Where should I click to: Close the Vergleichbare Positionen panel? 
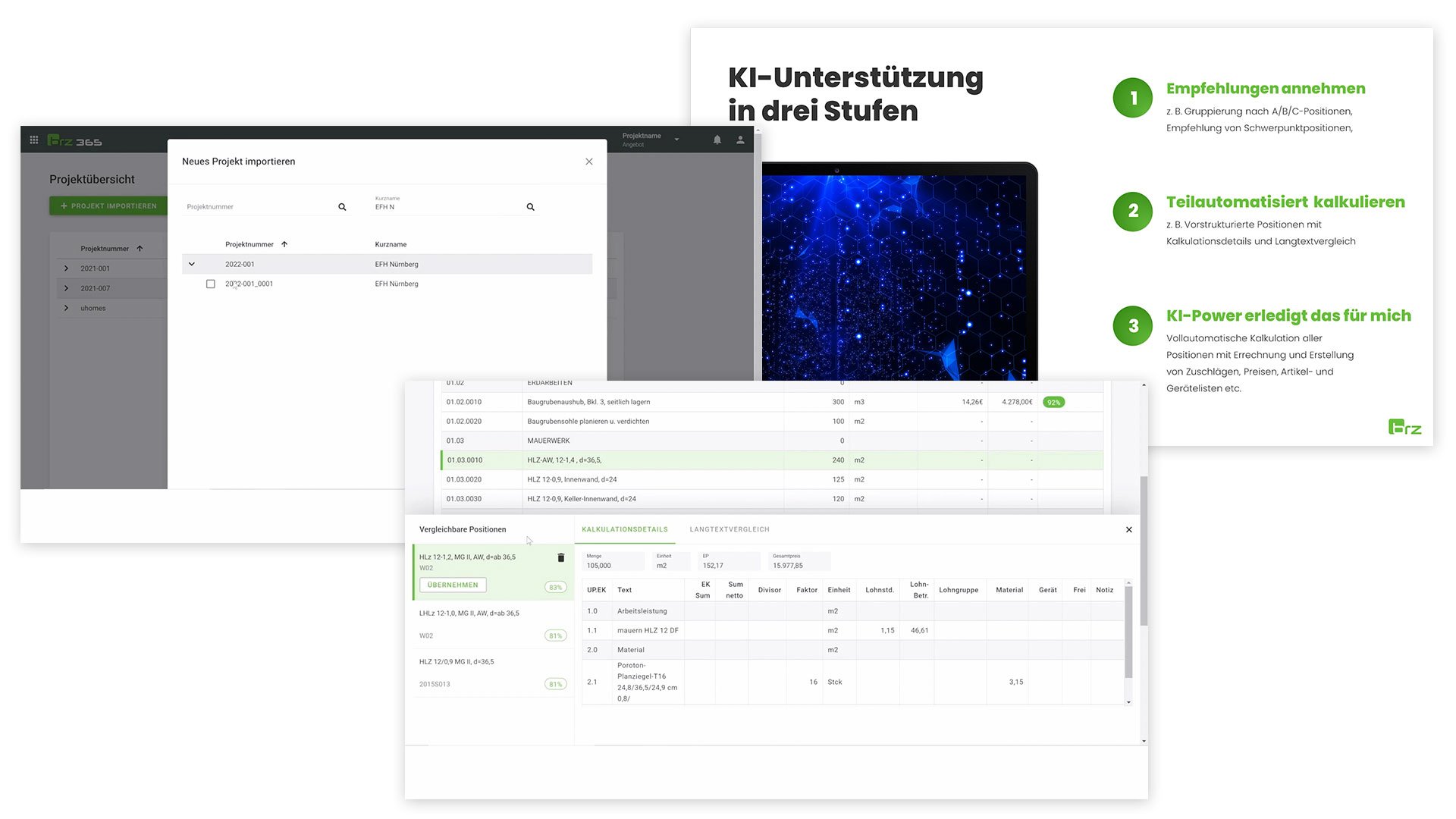1129,529
